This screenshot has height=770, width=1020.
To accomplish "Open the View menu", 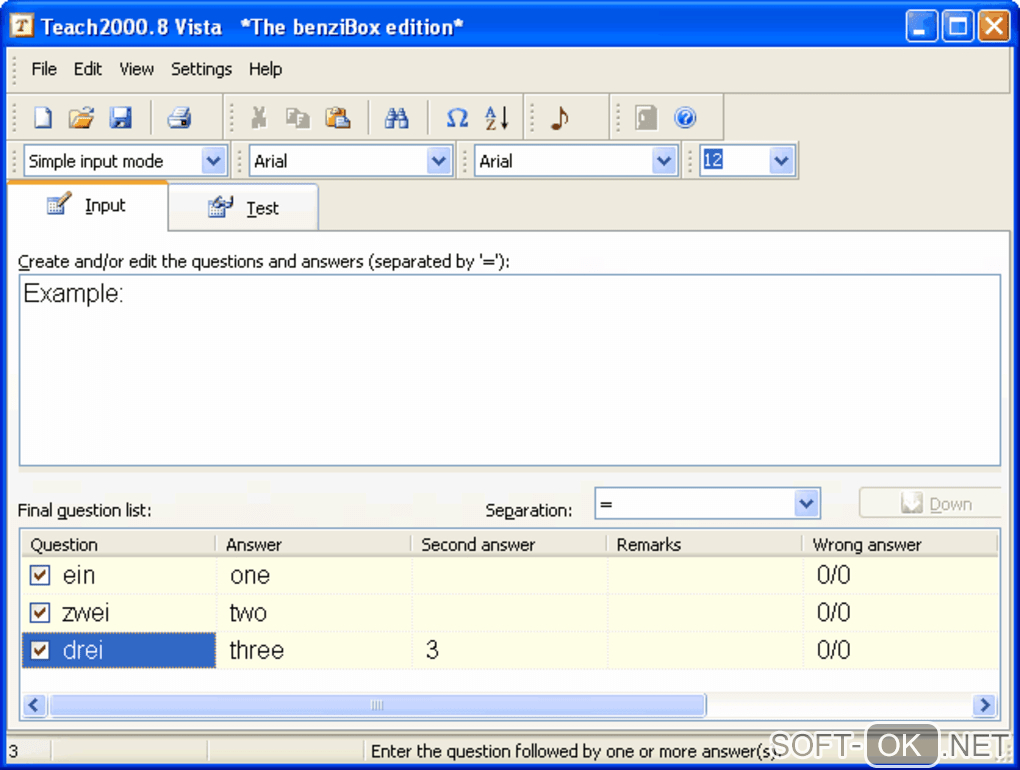I will click(137, 69).
